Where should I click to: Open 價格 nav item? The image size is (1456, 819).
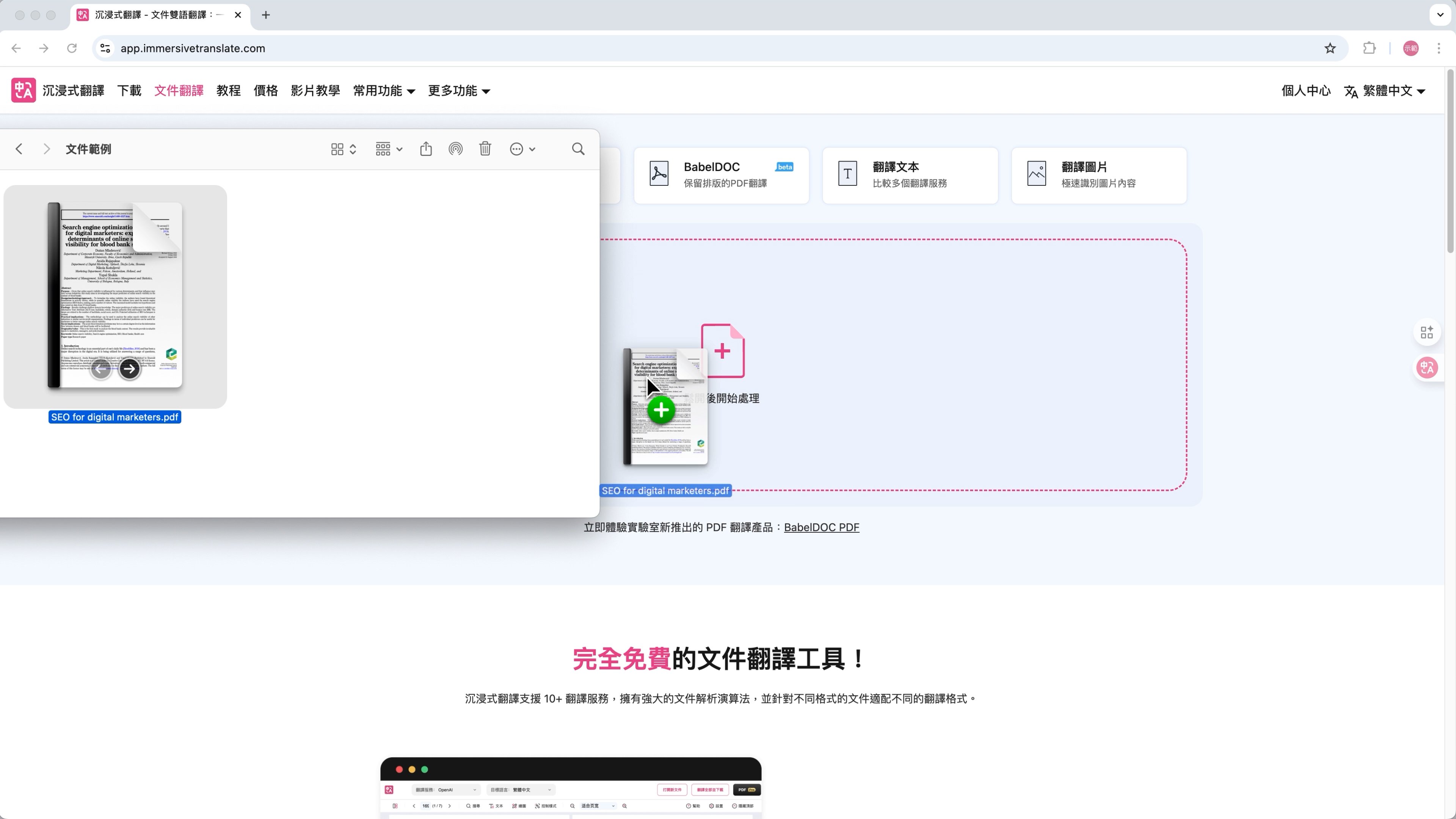click(266, 91)
